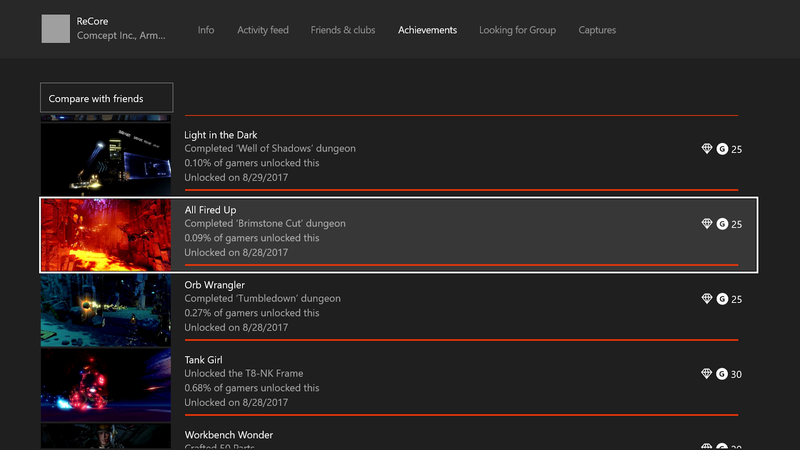This screenshot has height=450, width=800.
Task: Open the Friends & clubs tab
Action: click(x=343, y=30)
